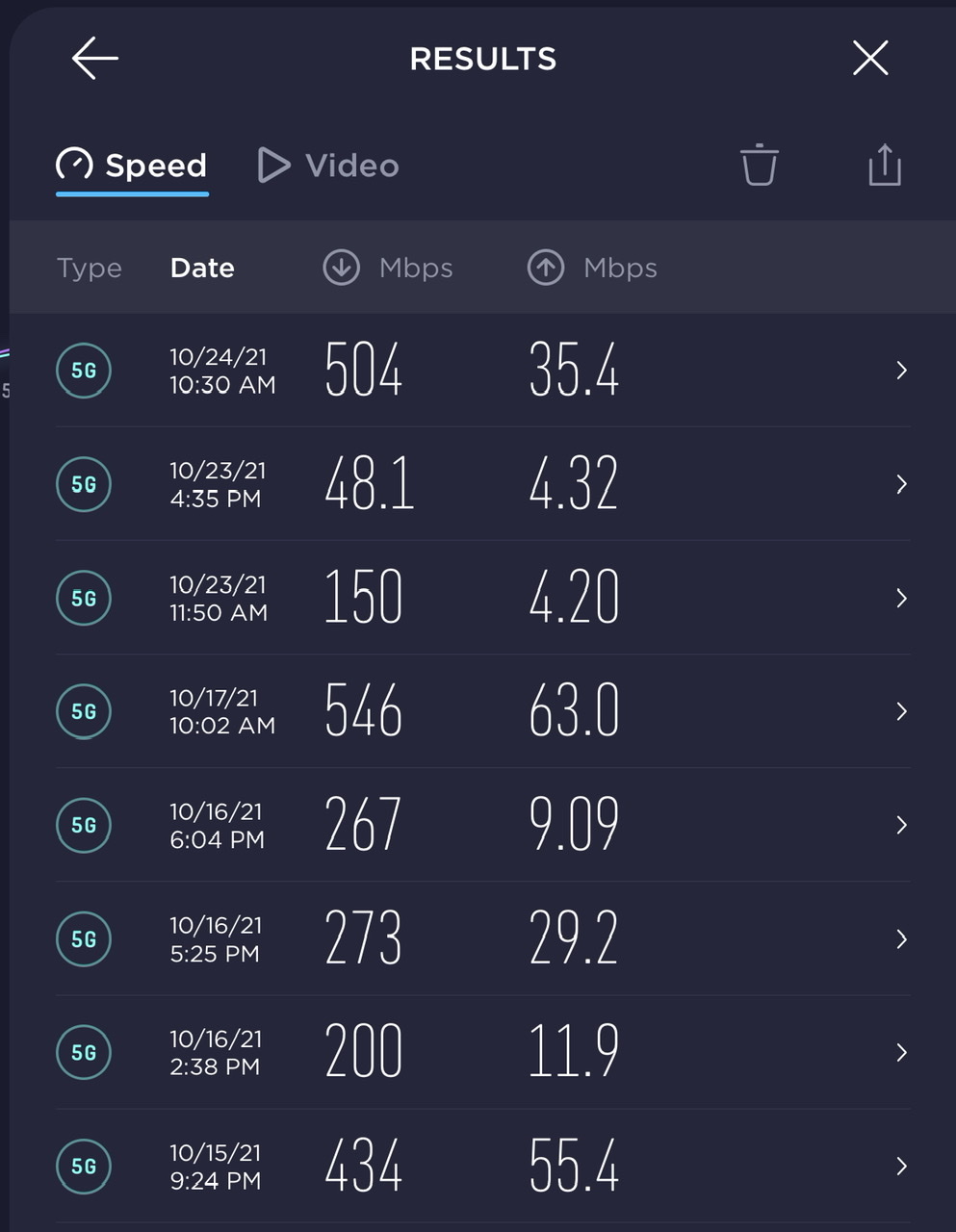
Task: Open the 10/16/21 2:38 PM test entry
Action: coord(483,1052)
